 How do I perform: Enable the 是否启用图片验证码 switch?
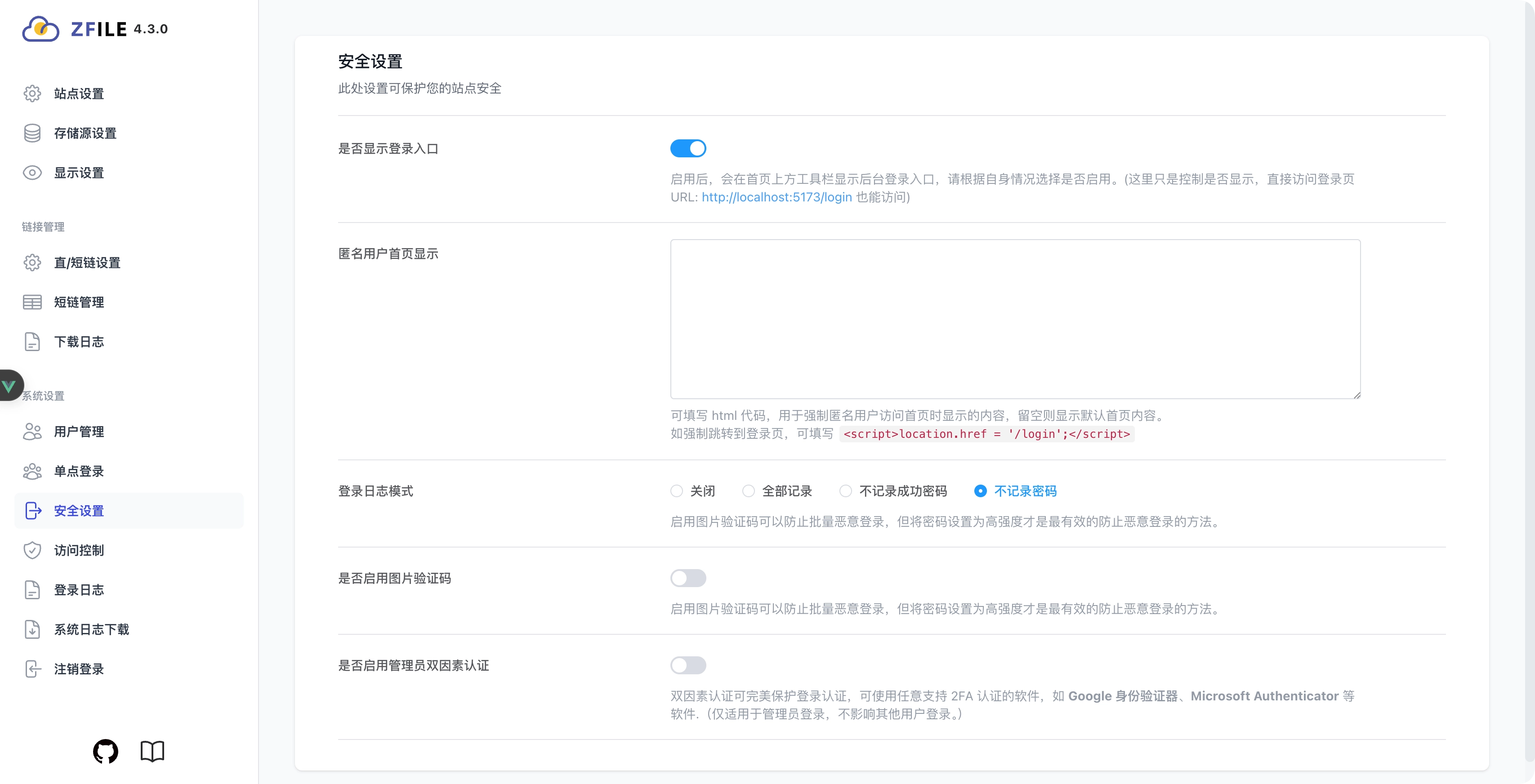[688, 578]
